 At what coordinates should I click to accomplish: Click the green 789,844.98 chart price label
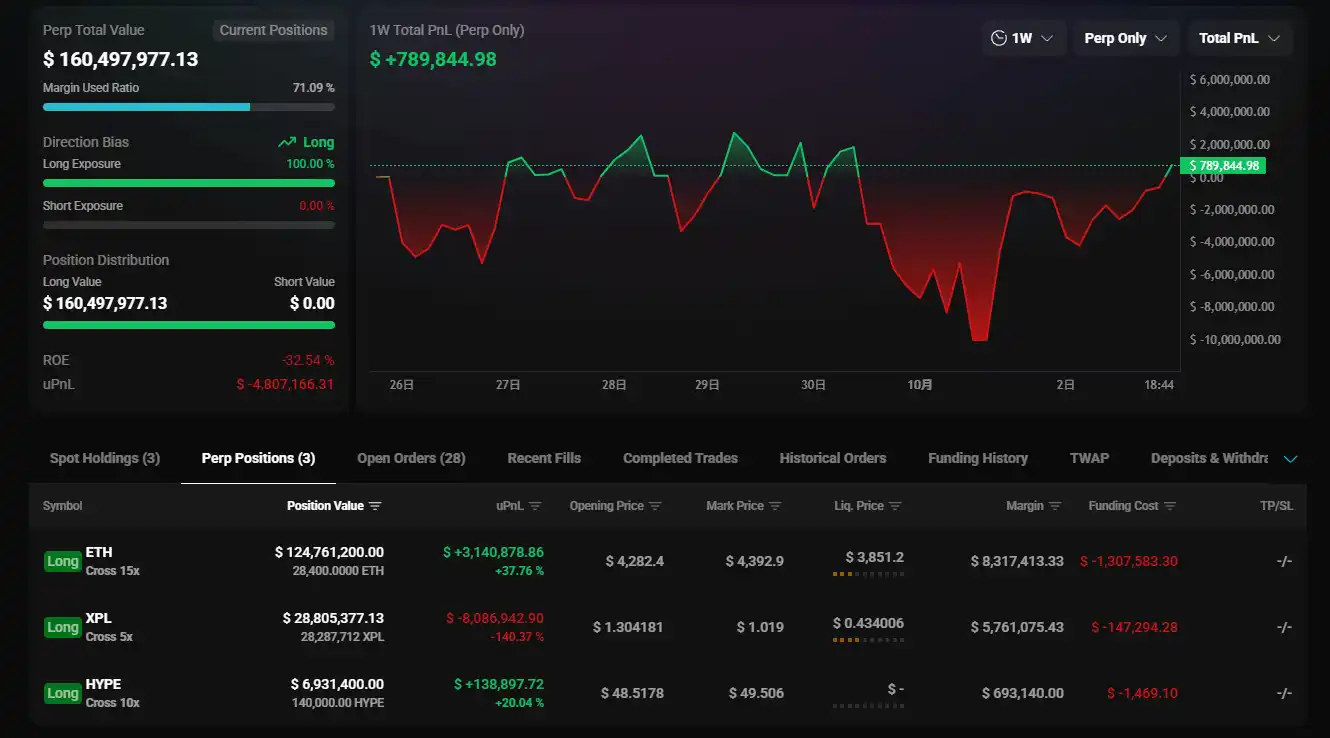point(1222,166)
